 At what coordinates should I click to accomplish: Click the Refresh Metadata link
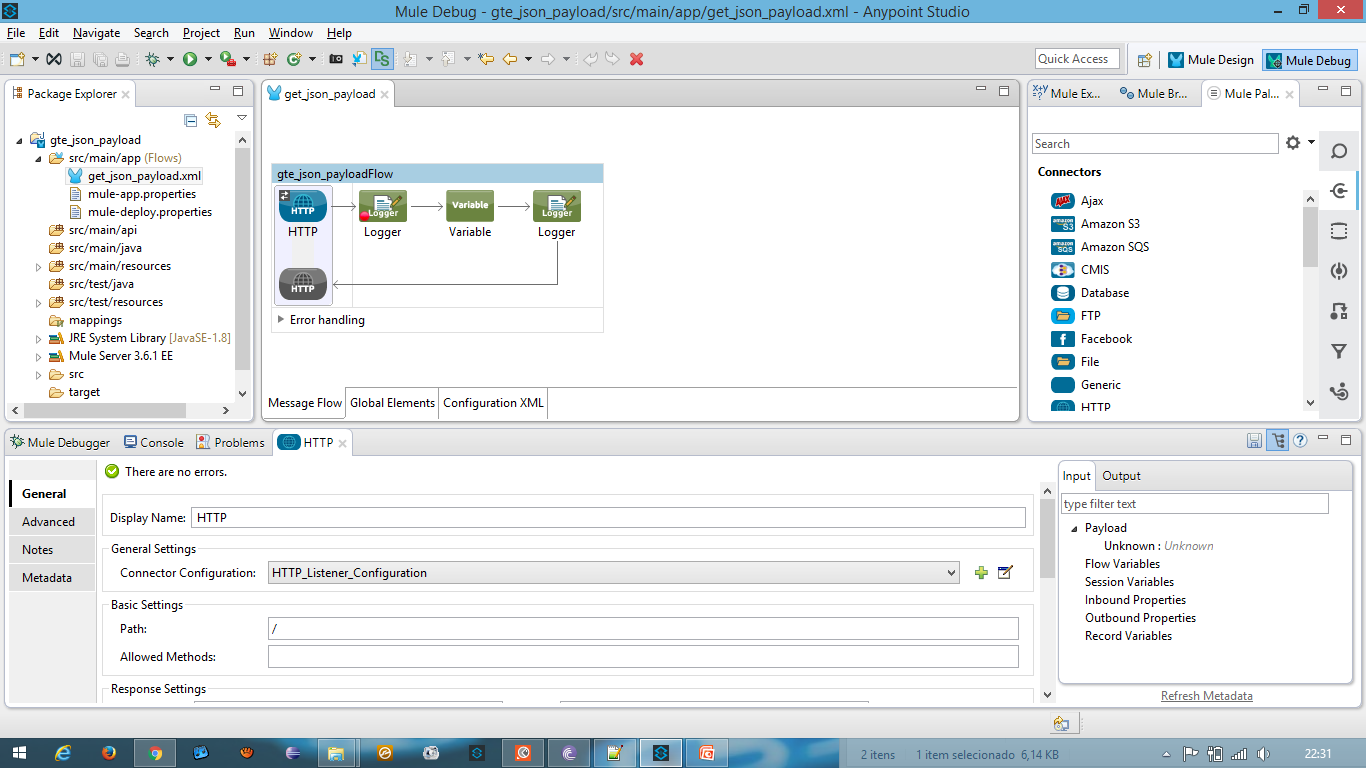(x=1206, y=695)
